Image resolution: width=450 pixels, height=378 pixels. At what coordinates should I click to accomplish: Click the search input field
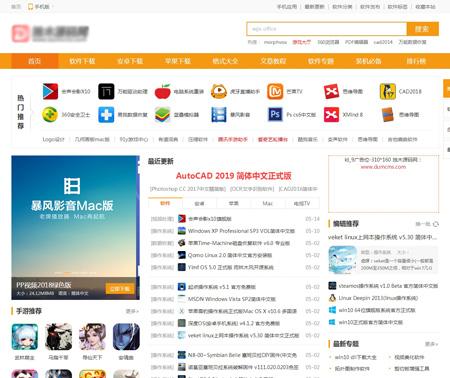pos(327,29)
